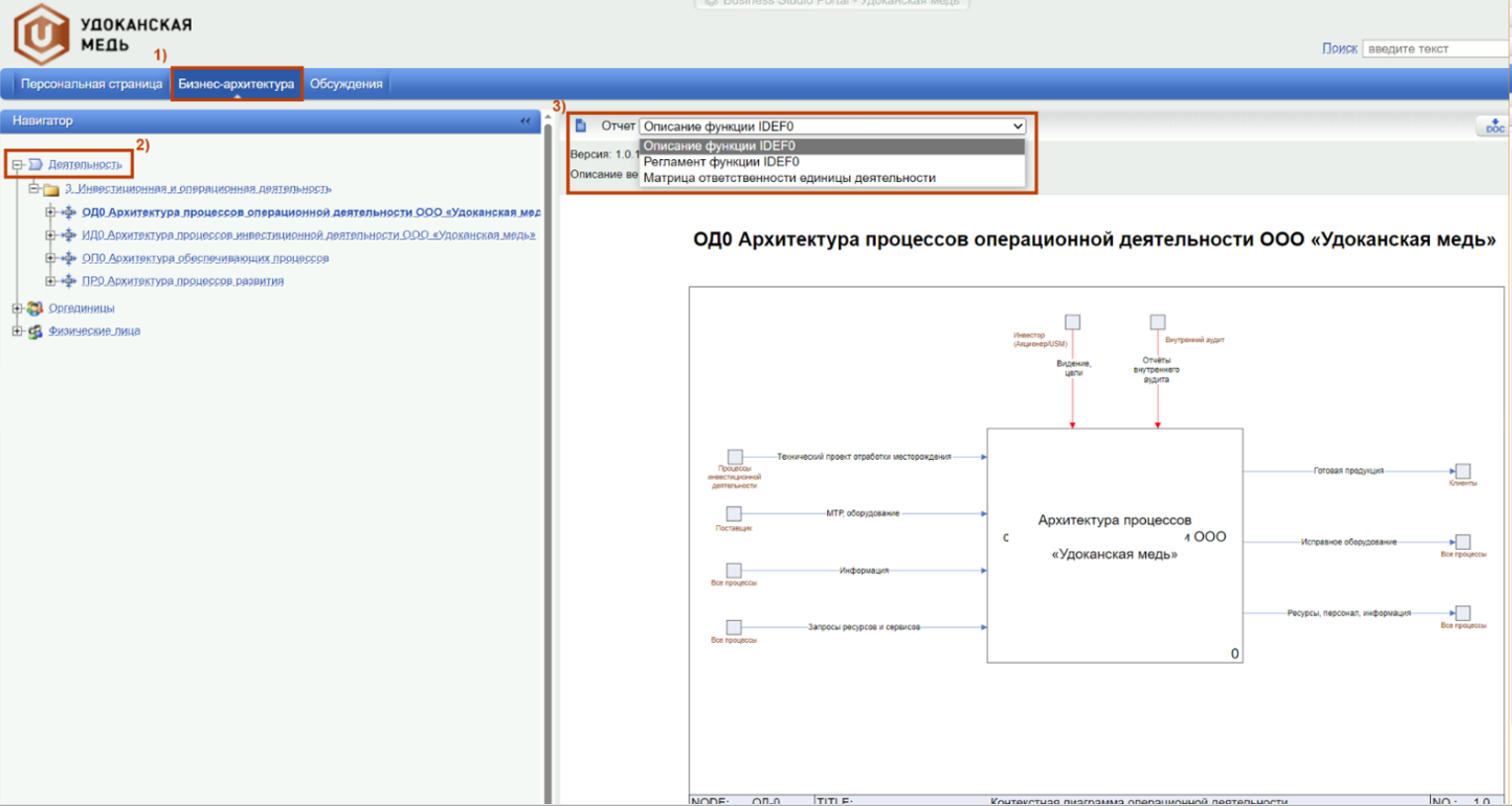1512x806 pixels.
Task: Click the yellow folder icon in the tree
Action: point(50,189)
